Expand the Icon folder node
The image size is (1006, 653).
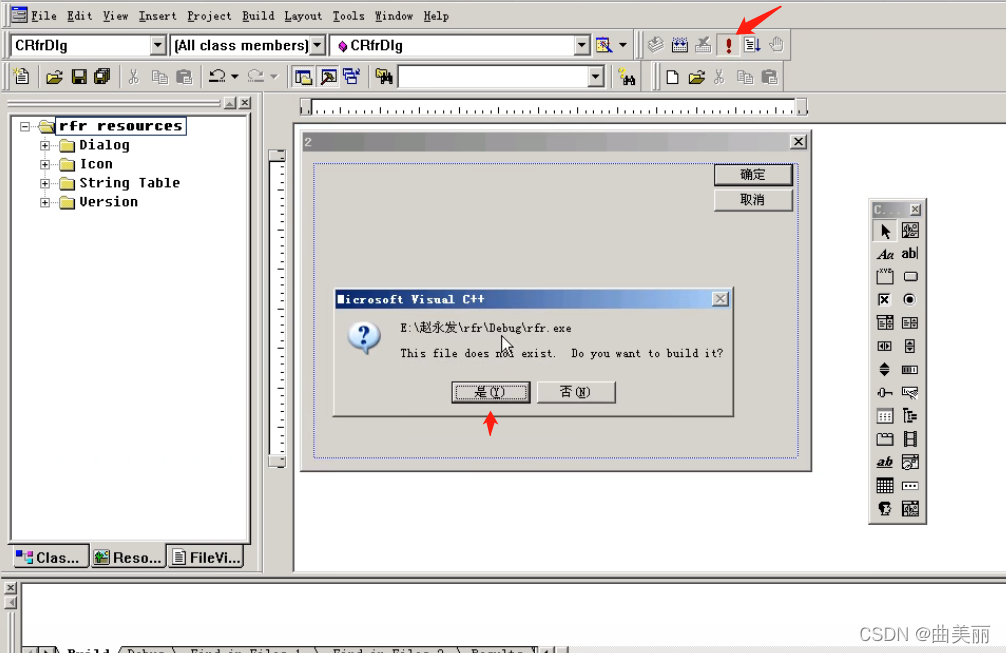click(x=45, y=165)
